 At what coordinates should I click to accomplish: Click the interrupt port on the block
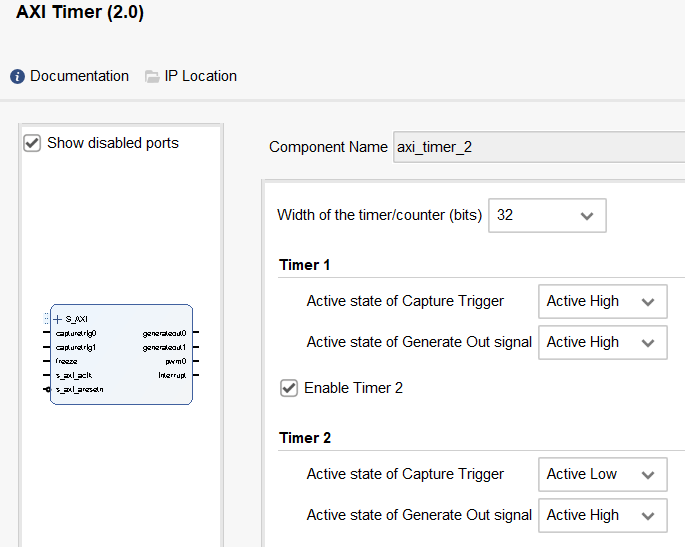(171, 375)
